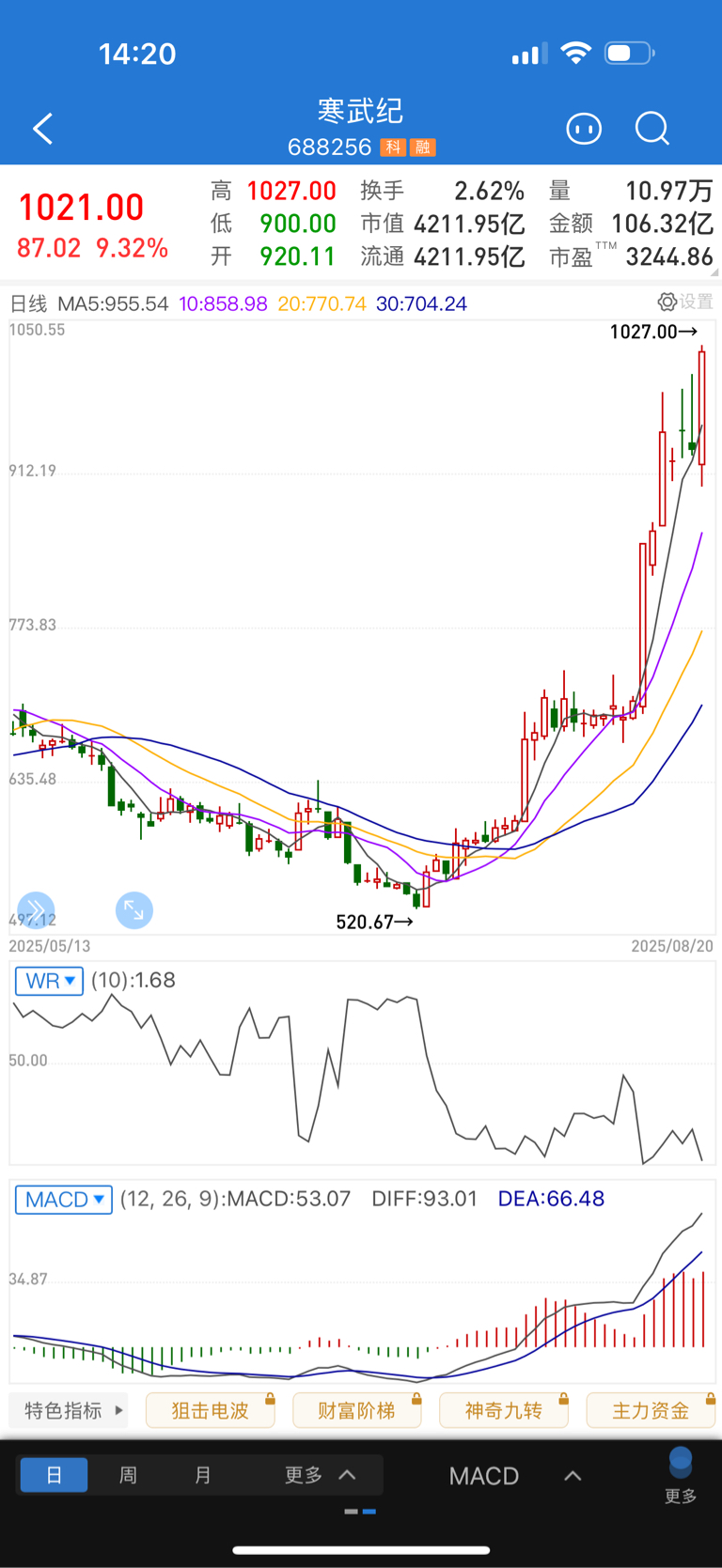Switch to the 月 monthly chart tab

pos(203,1475)
